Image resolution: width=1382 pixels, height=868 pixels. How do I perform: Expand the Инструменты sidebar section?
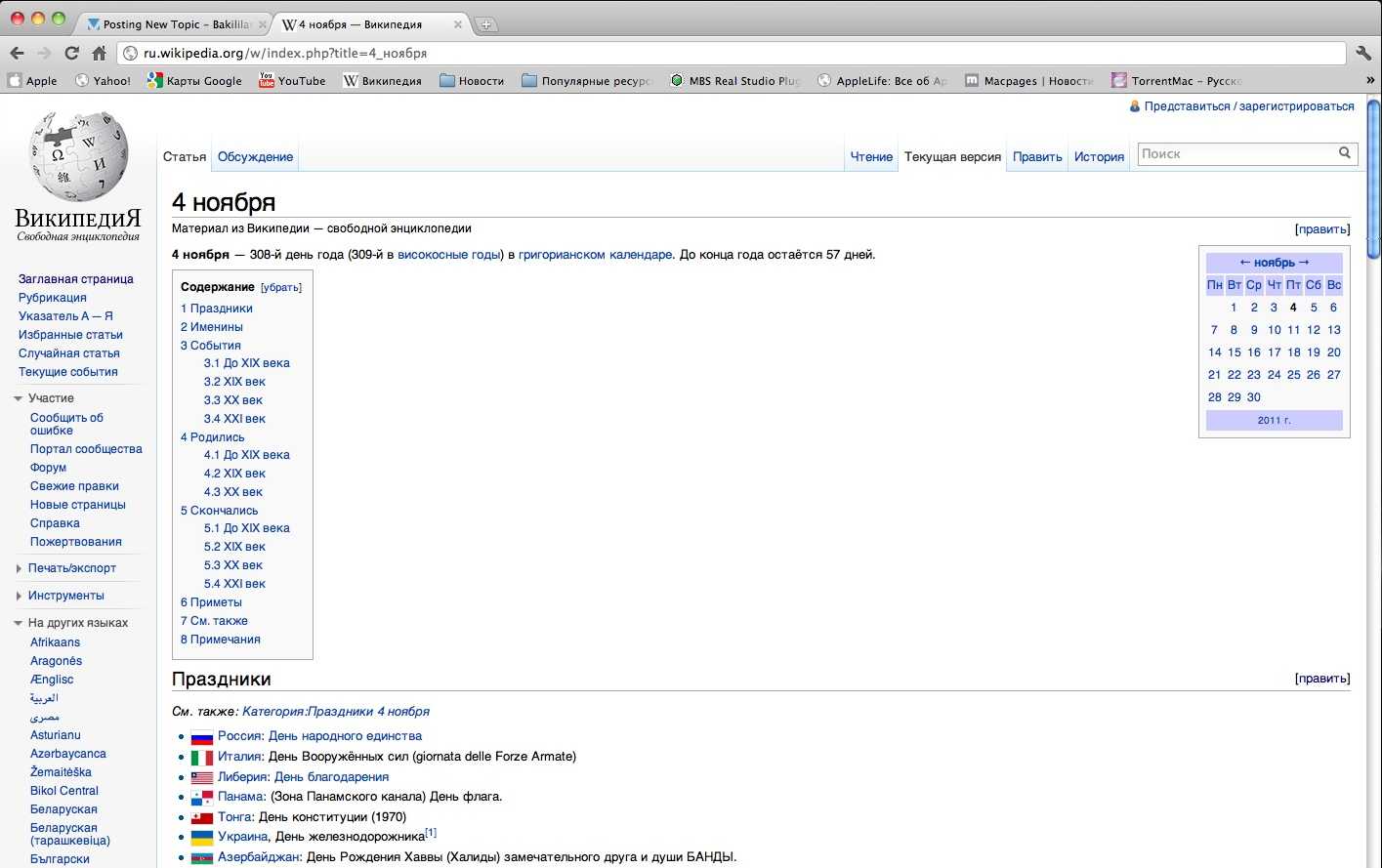click(19, 596)
